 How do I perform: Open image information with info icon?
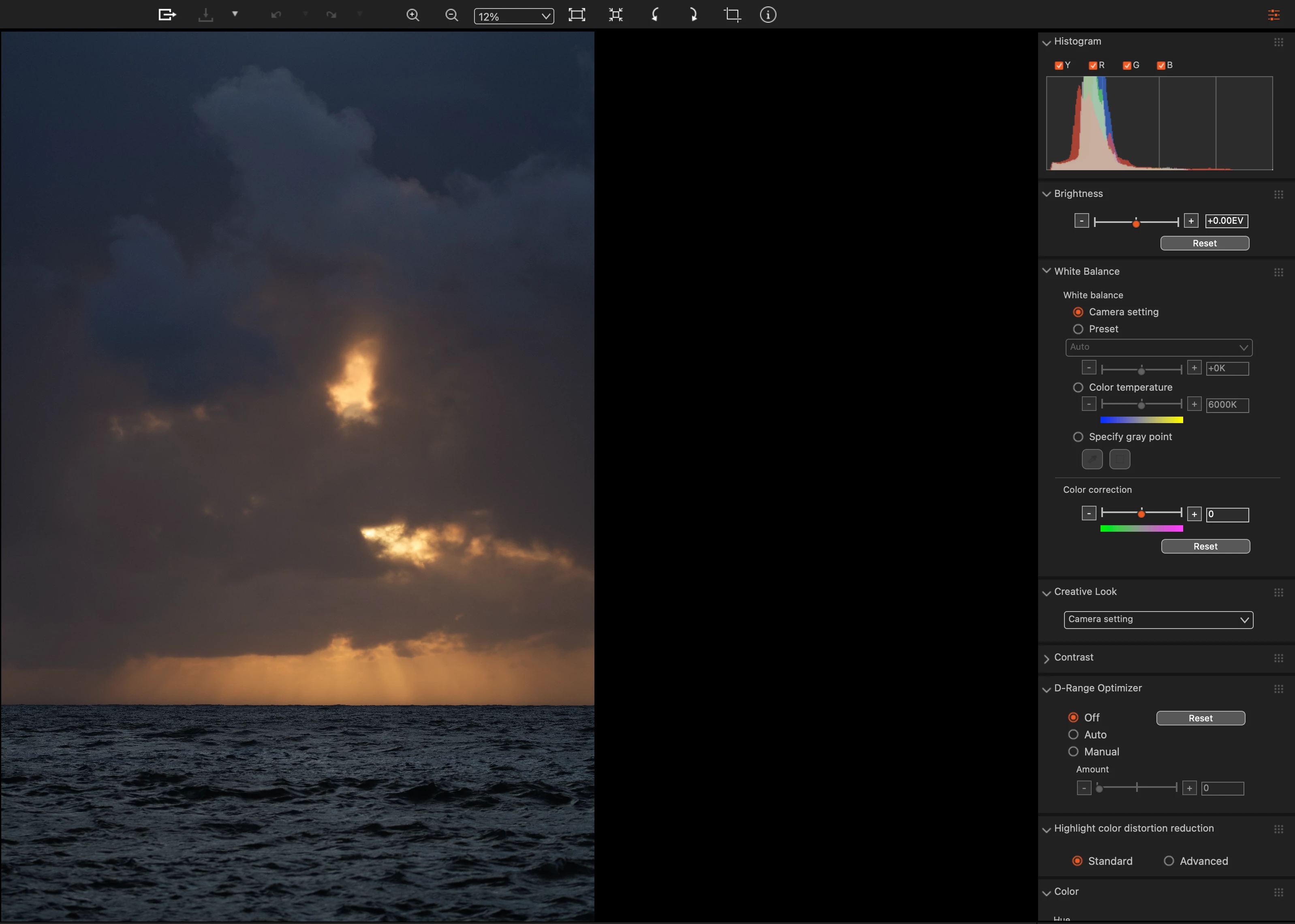coord(768,15)
